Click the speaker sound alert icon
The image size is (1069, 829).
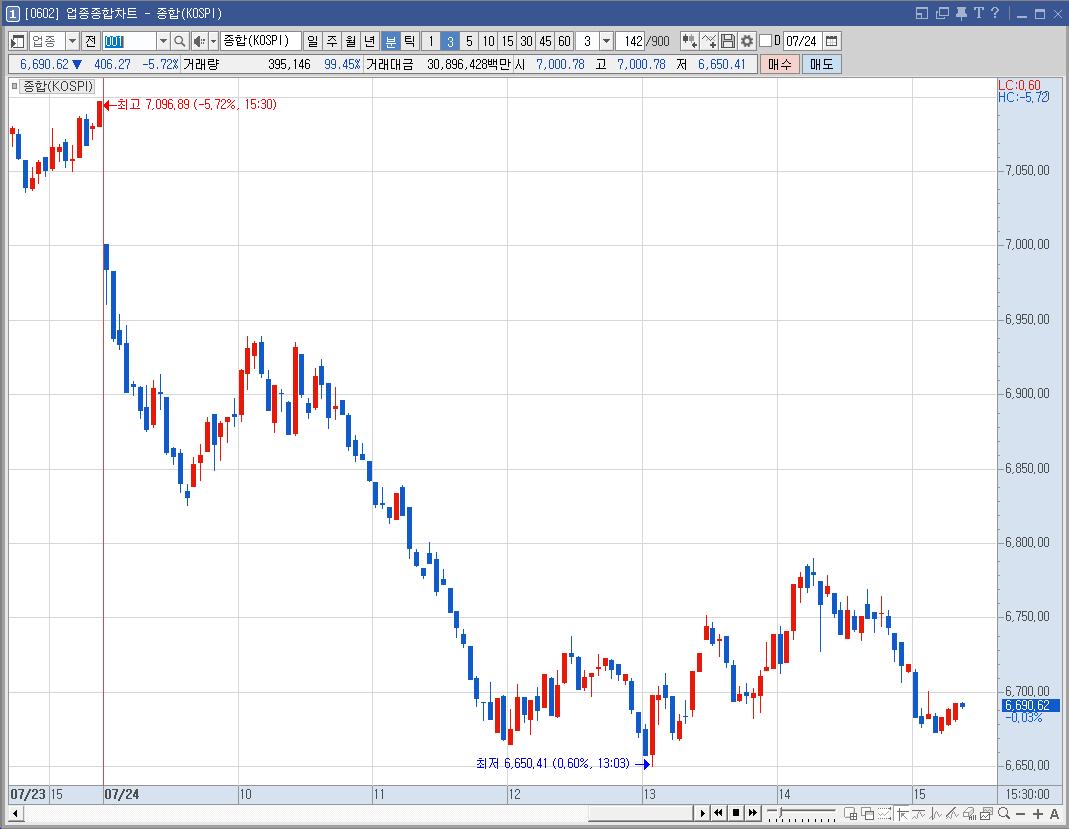[198, 41]
